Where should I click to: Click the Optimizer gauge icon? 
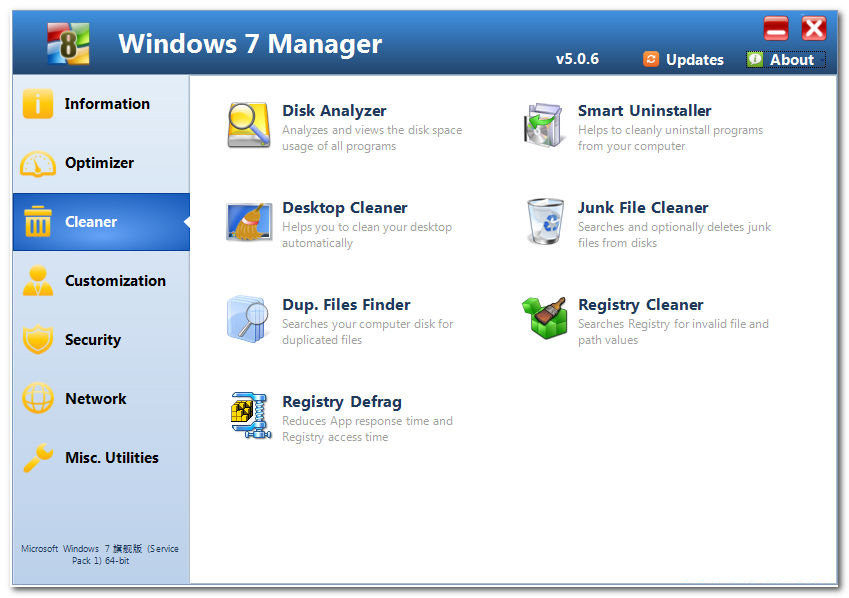tap(37, 163)
